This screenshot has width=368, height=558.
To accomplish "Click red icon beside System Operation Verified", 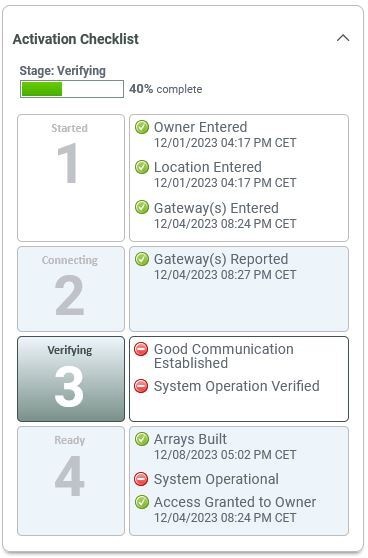I will click(x=141, y=386).
